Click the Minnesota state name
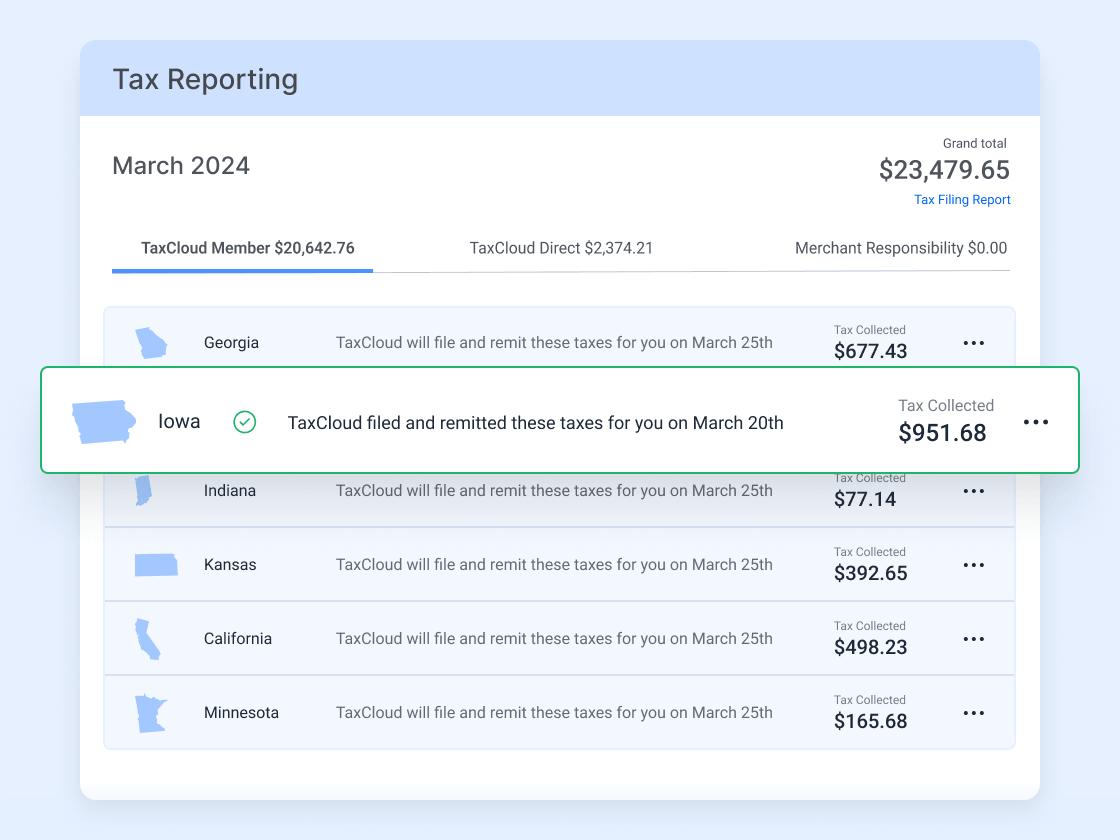The width and height of the screenshot is (1120, 840). [241, 713]
